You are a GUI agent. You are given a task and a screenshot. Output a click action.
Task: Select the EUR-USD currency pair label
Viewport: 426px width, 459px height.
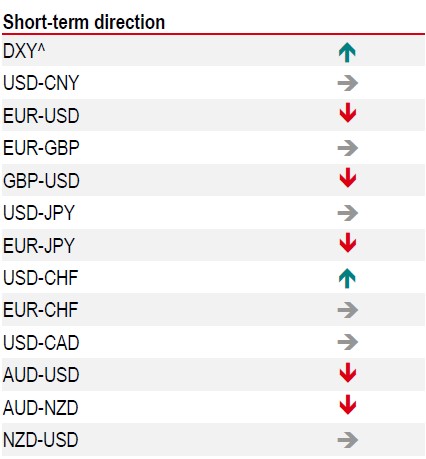(x=41, y=116)
